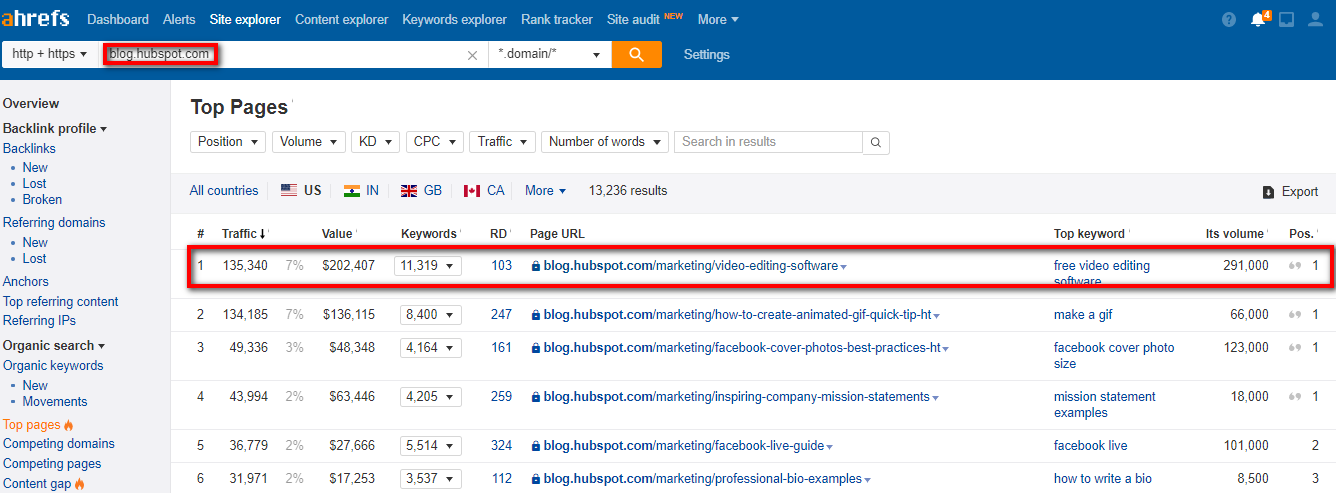Open the http + https protocol dropdown
This screenshot has height=493, width=1336.
click(50, 55)
